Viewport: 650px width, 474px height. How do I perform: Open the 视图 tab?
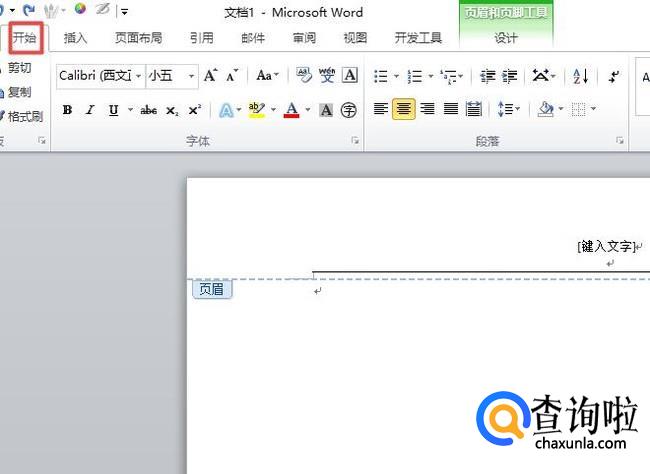[x=355, y=38]
